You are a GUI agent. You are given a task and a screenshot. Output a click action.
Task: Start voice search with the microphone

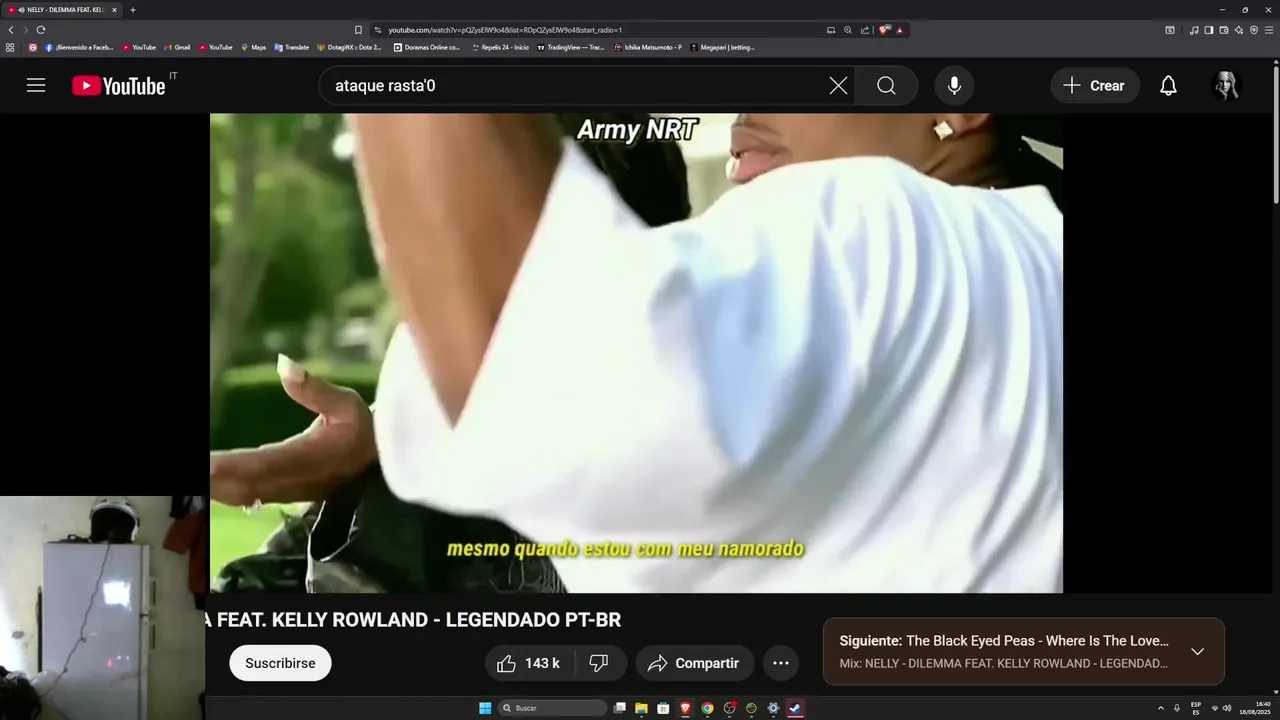click(954, 86)
